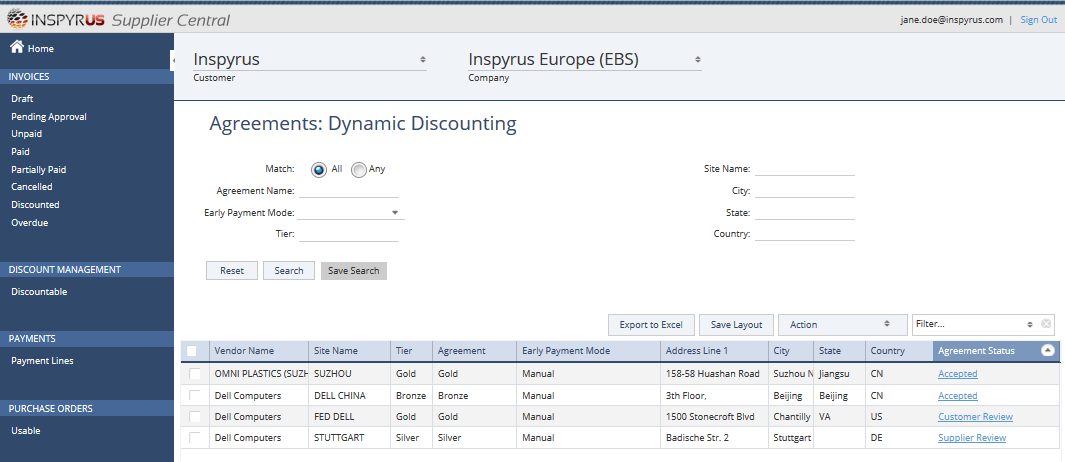The width and height of the screenshot is (1065, 462).
Task: Open the Supplier Review status link
Action: [972, 438]
